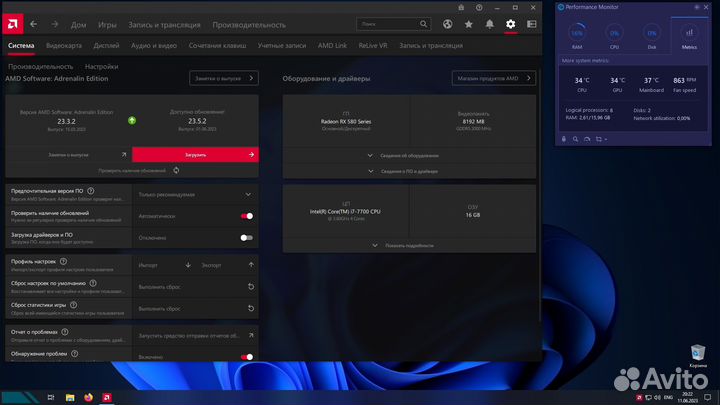Screen dimensions: 720x405
Task: Open preferred software version dropdown
Action: click(x=195, y=195)
